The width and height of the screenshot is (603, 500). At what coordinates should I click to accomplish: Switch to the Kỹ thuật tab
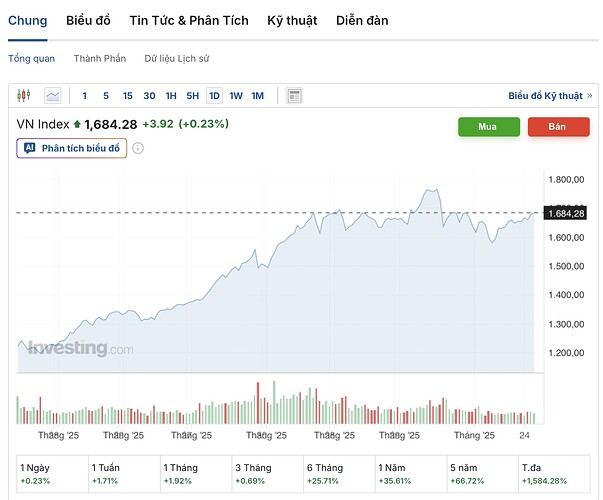click(292, 20)
